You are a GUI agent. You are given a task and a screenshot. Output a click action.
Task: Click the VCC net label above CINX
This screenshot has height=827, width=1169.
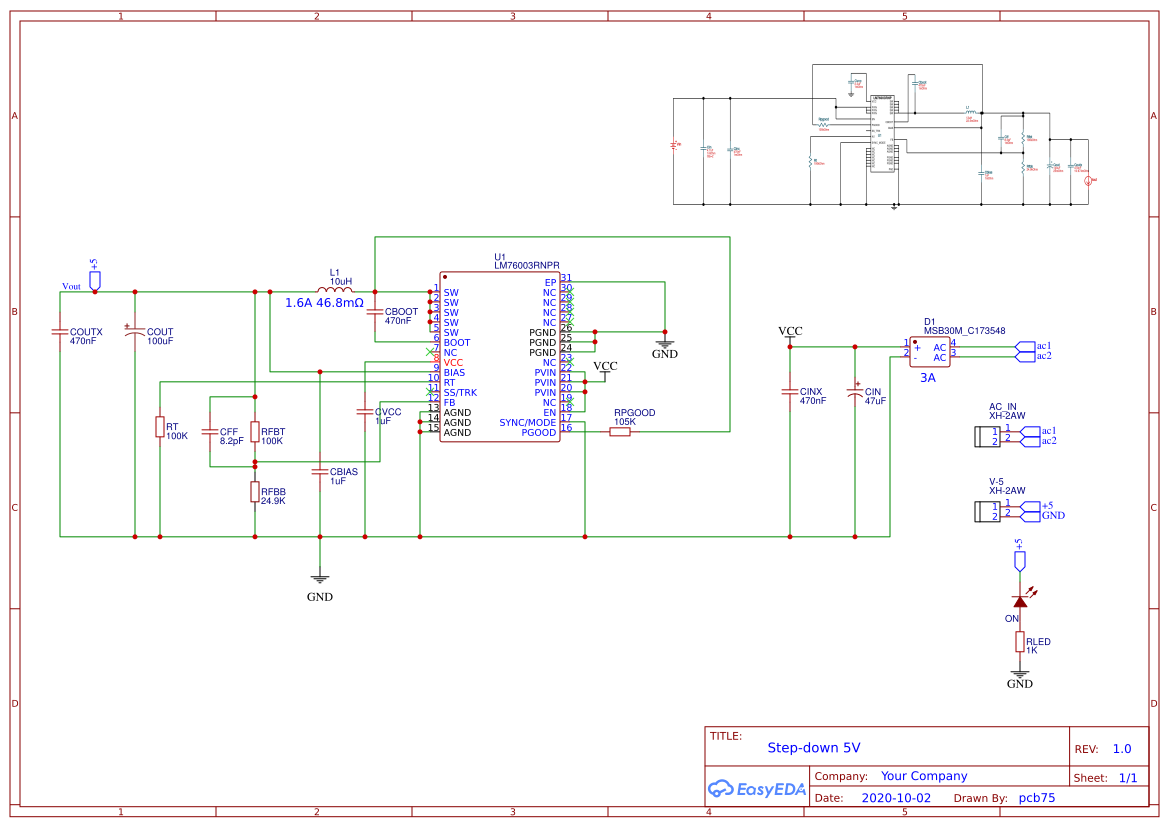791,330
